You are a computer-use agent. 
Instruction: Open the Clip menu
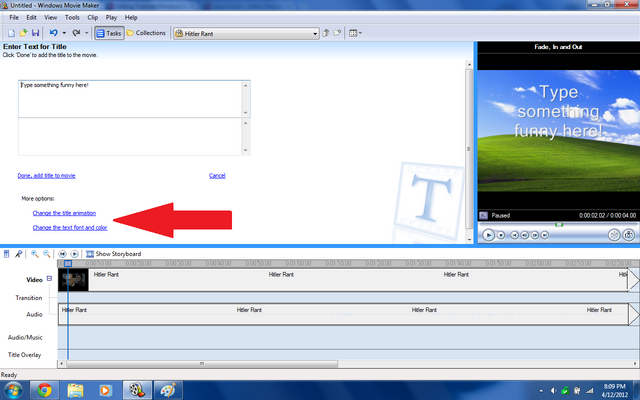[x=93, y=18]
